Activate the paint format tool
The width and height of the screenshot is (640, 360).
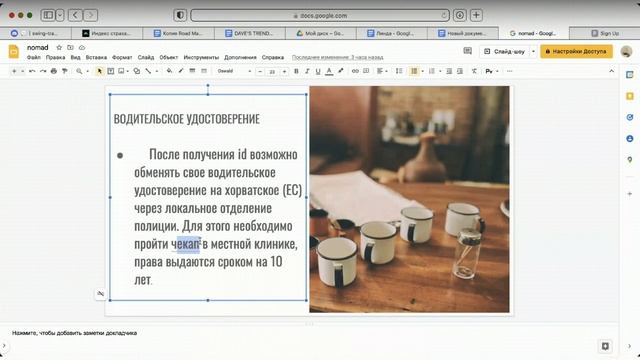click(64, 71)
